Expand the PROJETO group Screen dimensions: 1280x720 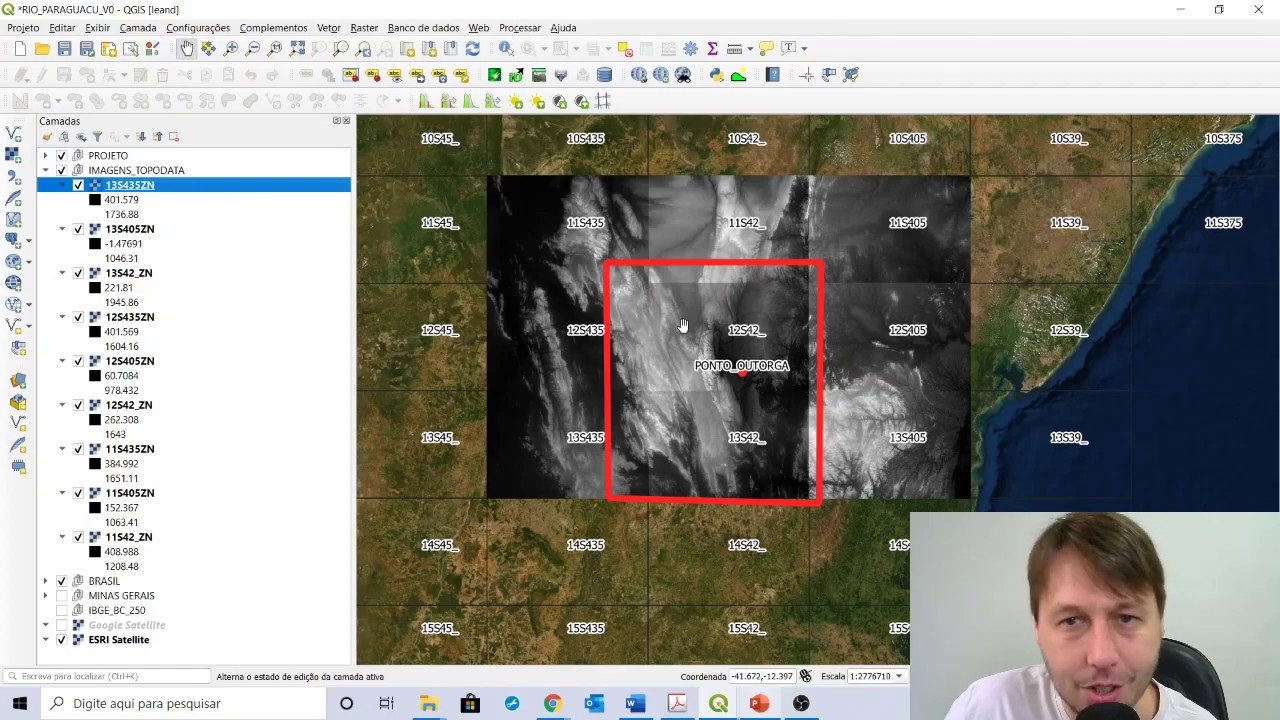click(x=45, y=156)
